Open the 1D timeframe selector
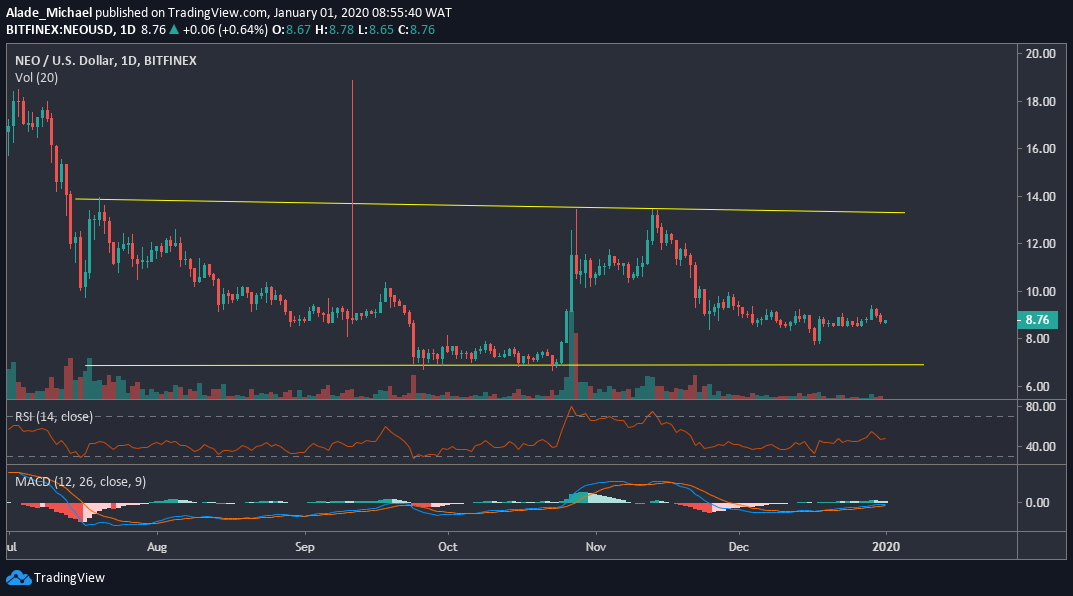Viewport: 1073px width, 596px height. click(x=133, y=30)
